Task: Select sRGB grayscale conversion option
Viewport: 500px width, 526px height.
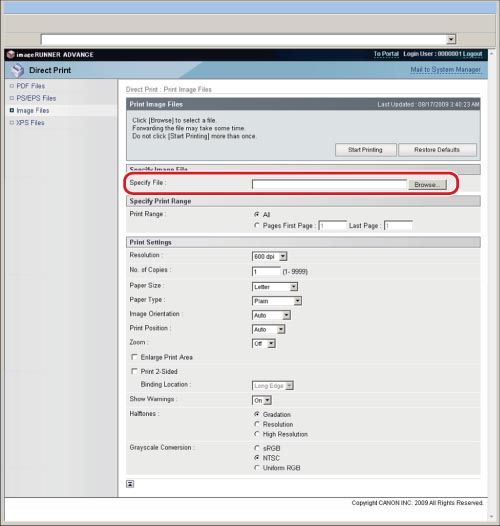Action: (x=257, y=448)
